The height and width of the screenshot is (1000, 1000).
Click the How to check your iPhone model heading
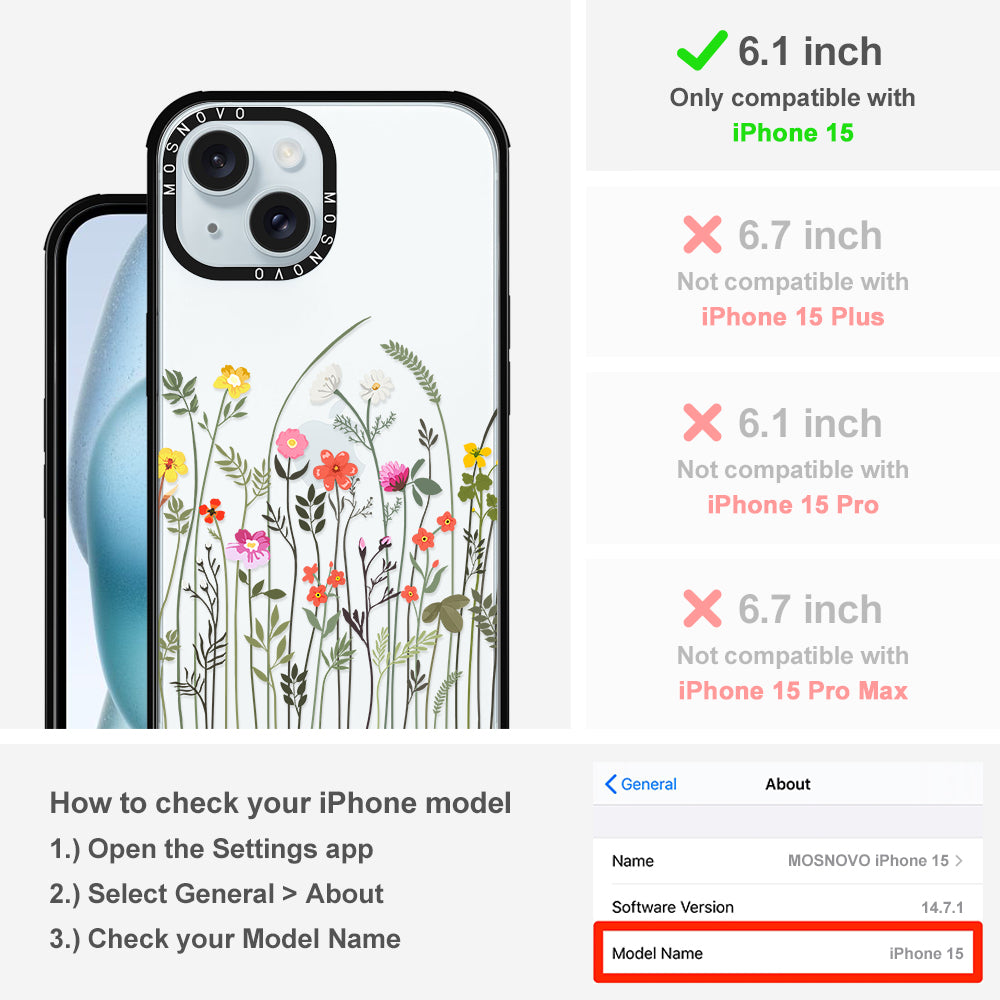tap(281, 803)
